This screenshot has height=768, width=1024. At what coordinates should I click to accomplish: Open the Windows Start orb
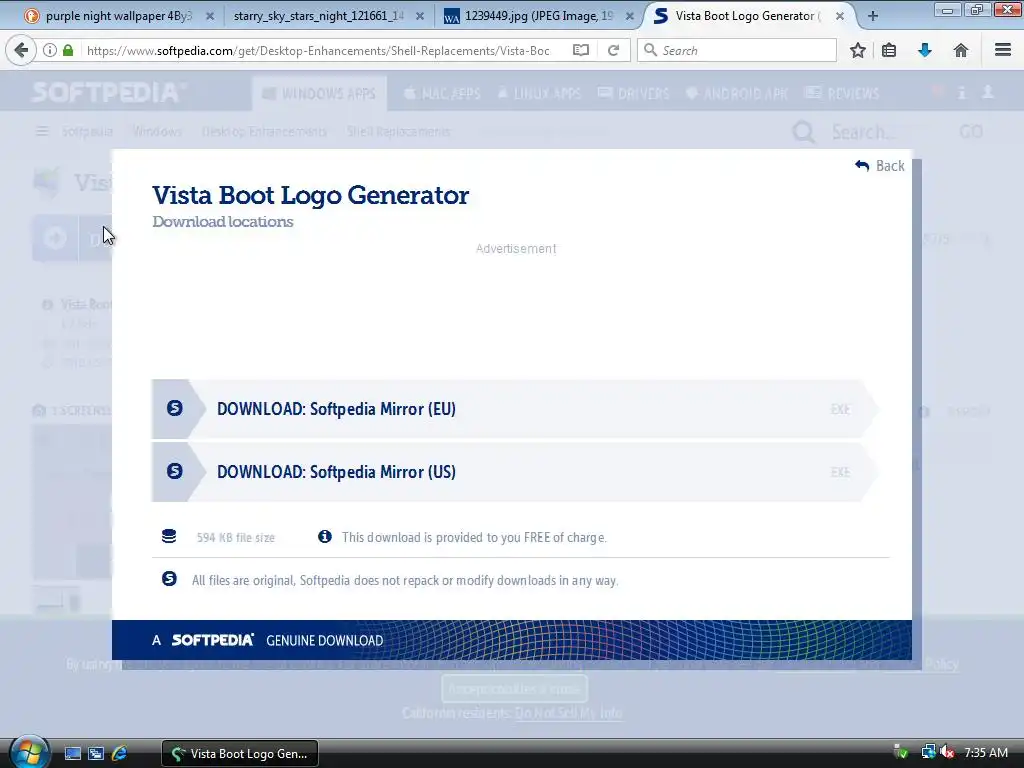[28, 752]
